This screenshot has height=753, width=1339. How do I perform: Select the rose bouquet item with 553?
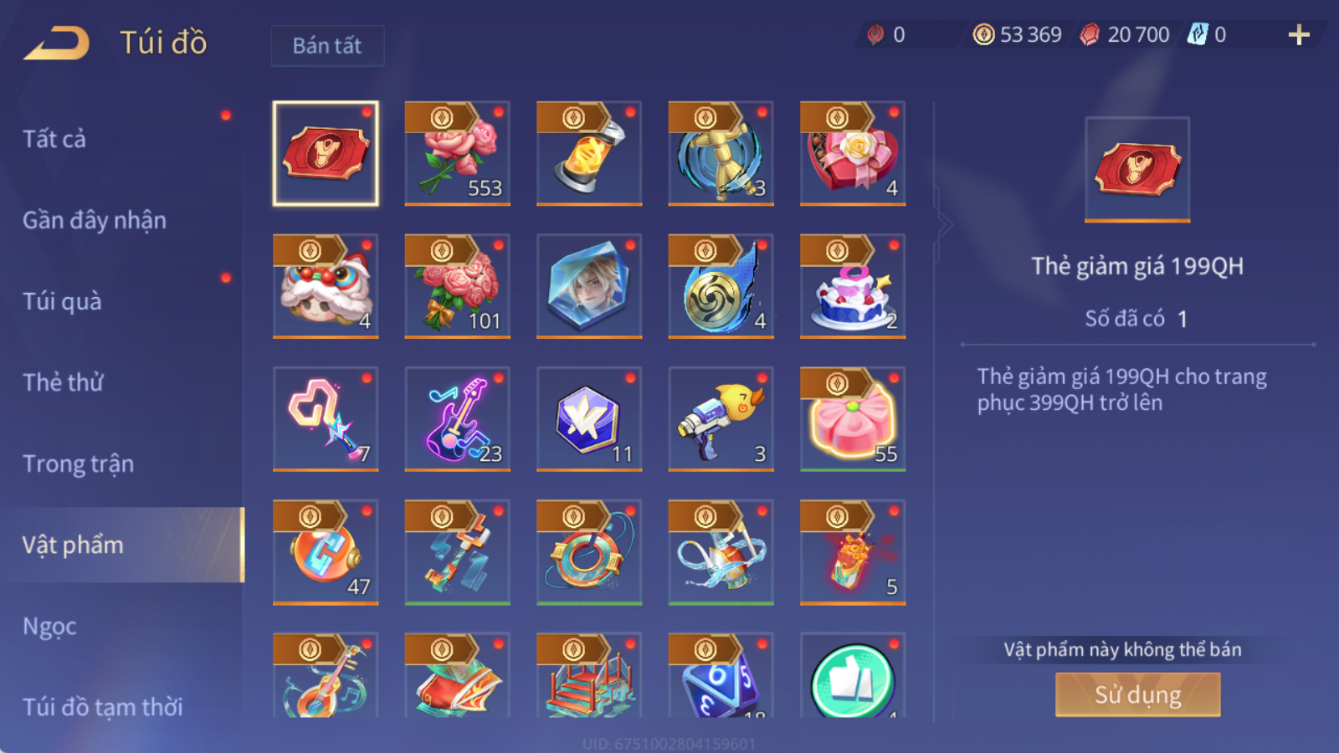pyautogui.click(x=457, y=153)
